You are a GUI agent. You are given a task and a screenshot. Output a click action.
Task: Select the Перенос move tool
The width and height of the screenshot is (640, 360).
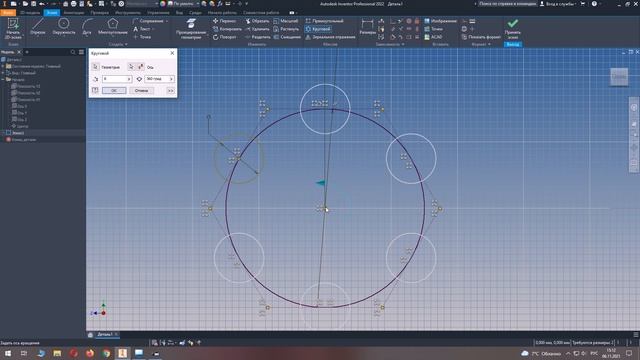tap(224, 21)
